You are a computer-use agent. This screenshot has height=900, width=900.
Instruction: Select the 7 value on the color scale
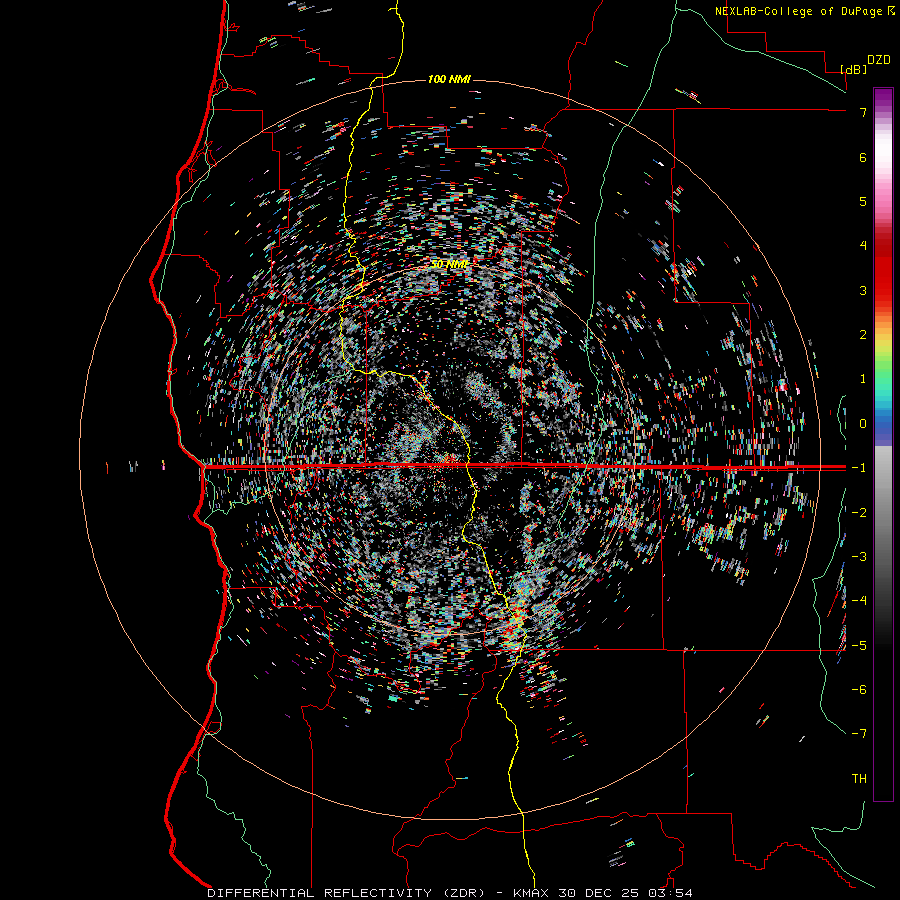(863, 112)
